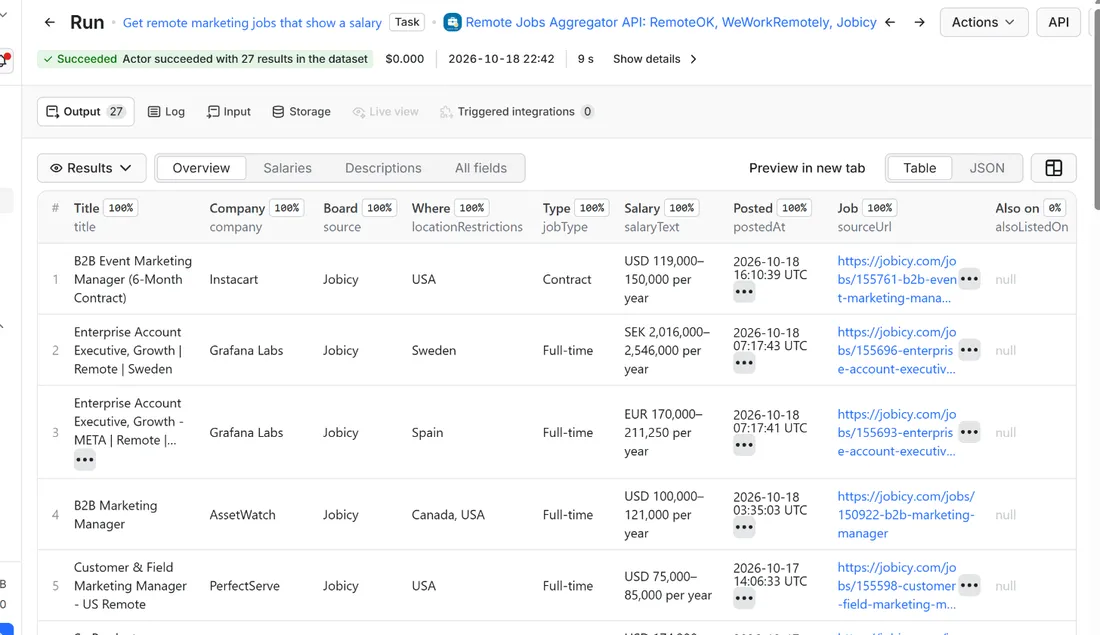The image size is (1100, 635).
Task: Expand the Posted ellipsis in Spain row
Action: (744, 445)
